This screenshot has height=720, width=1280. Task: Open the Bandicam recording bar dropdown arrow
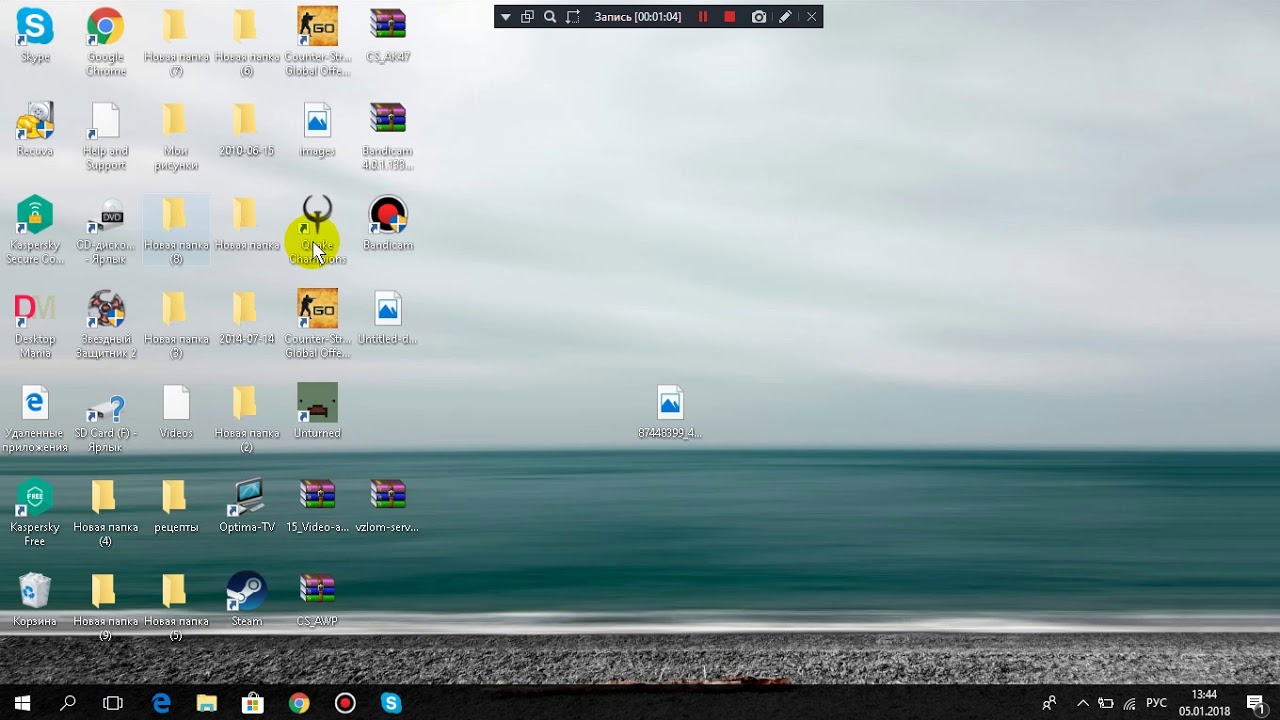[x=506, y=17]
